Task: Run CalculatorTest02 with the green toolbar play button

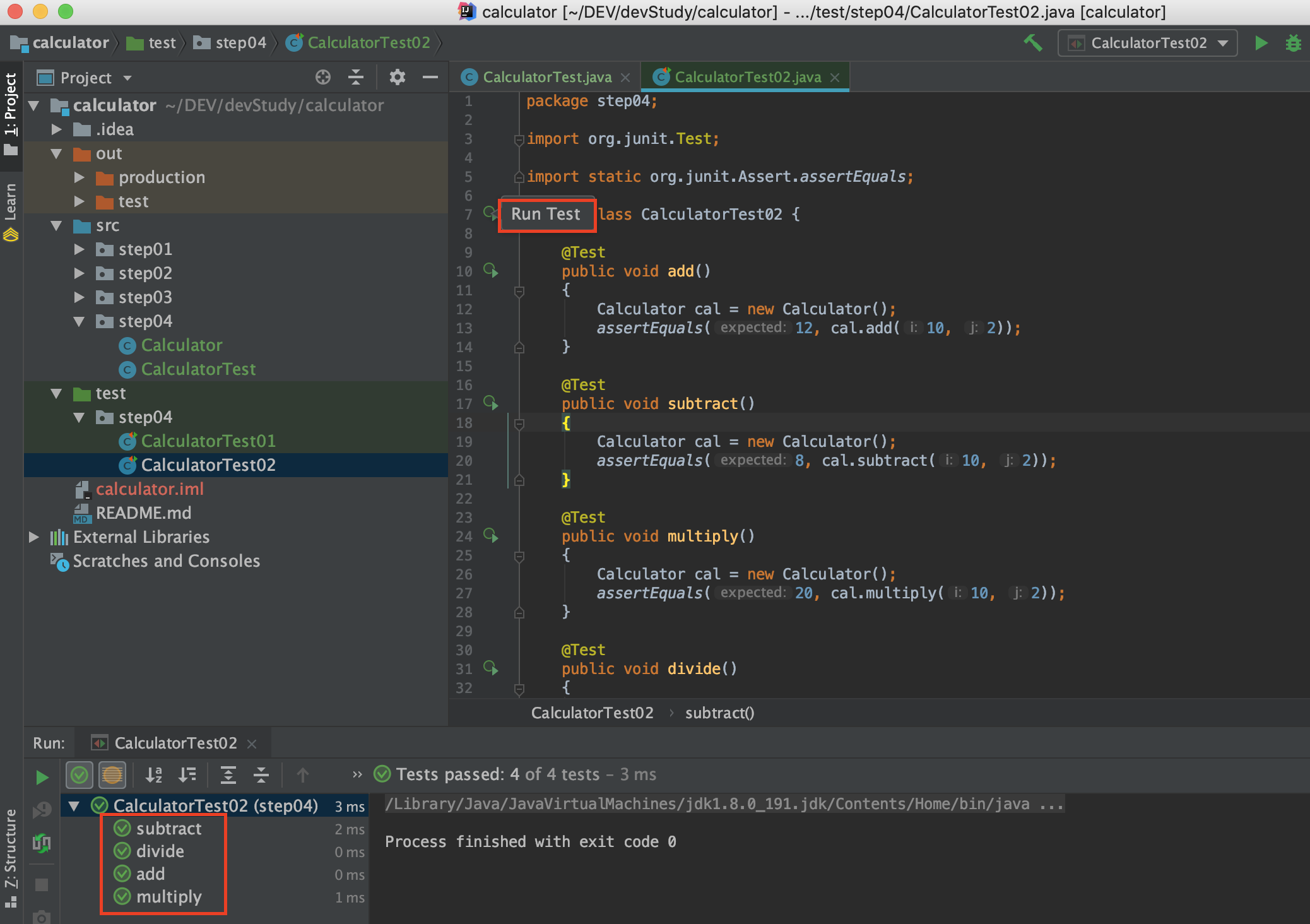Action: point(1261,43)
